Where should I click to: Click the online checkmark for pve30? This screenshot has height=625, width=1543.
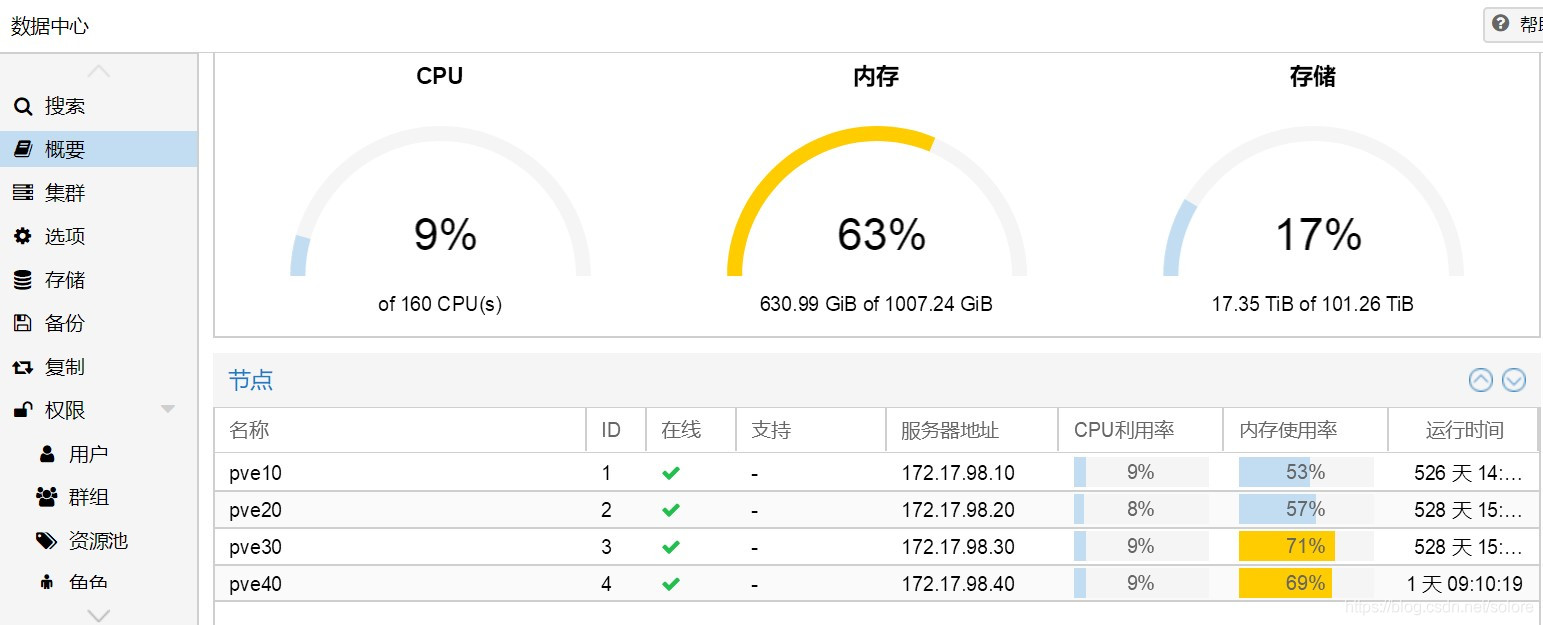pyautogui.click(x=671, y=547)
